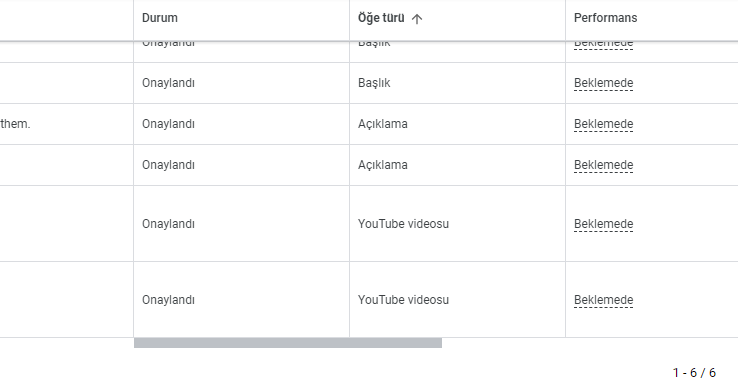Open Beklemede link in the first YouTube videosu row
This screenshot has width=738, height=392.
click(x=603, y=224)
